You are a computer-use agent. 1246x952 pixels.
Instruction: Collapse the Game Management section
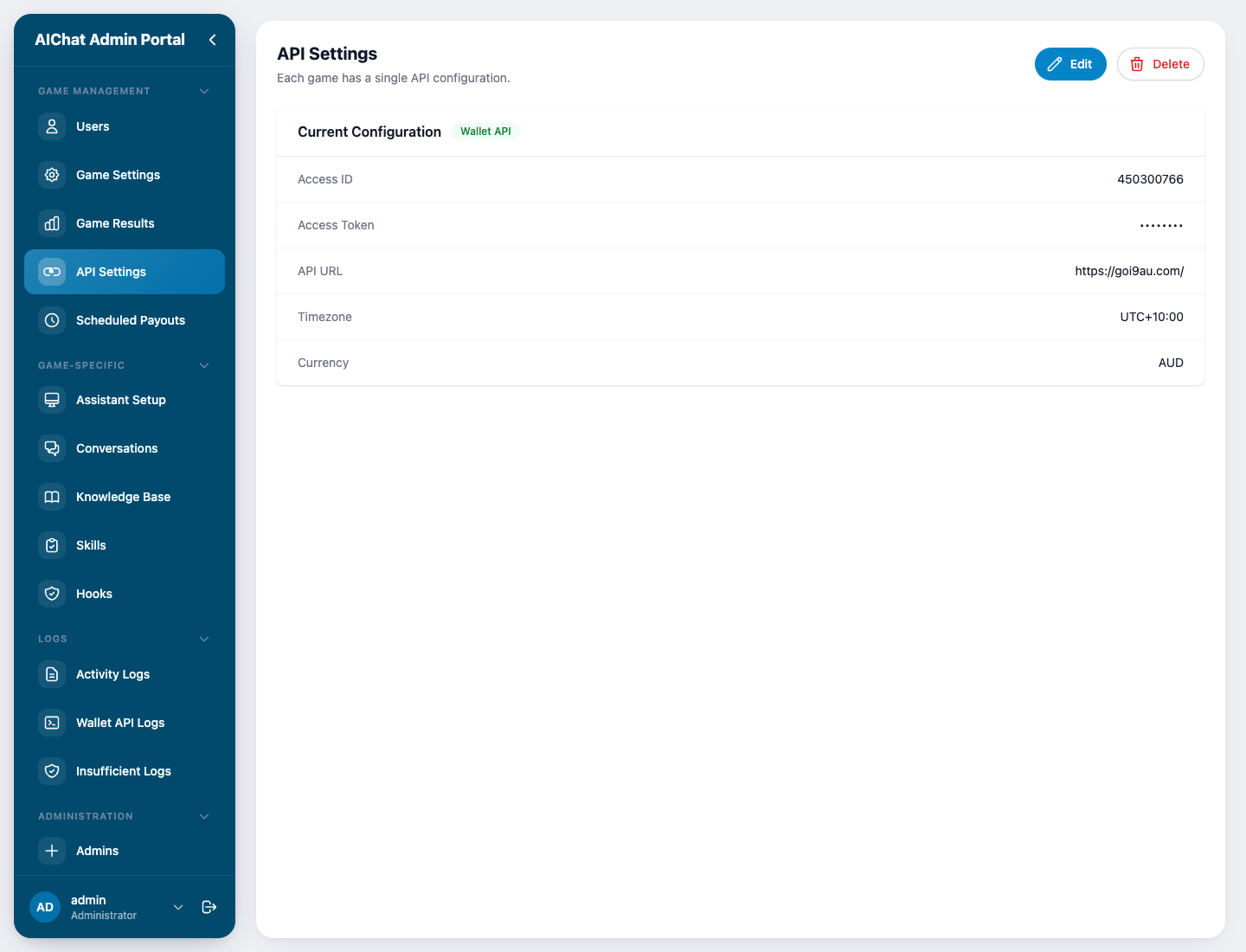(x=204, y=91)
